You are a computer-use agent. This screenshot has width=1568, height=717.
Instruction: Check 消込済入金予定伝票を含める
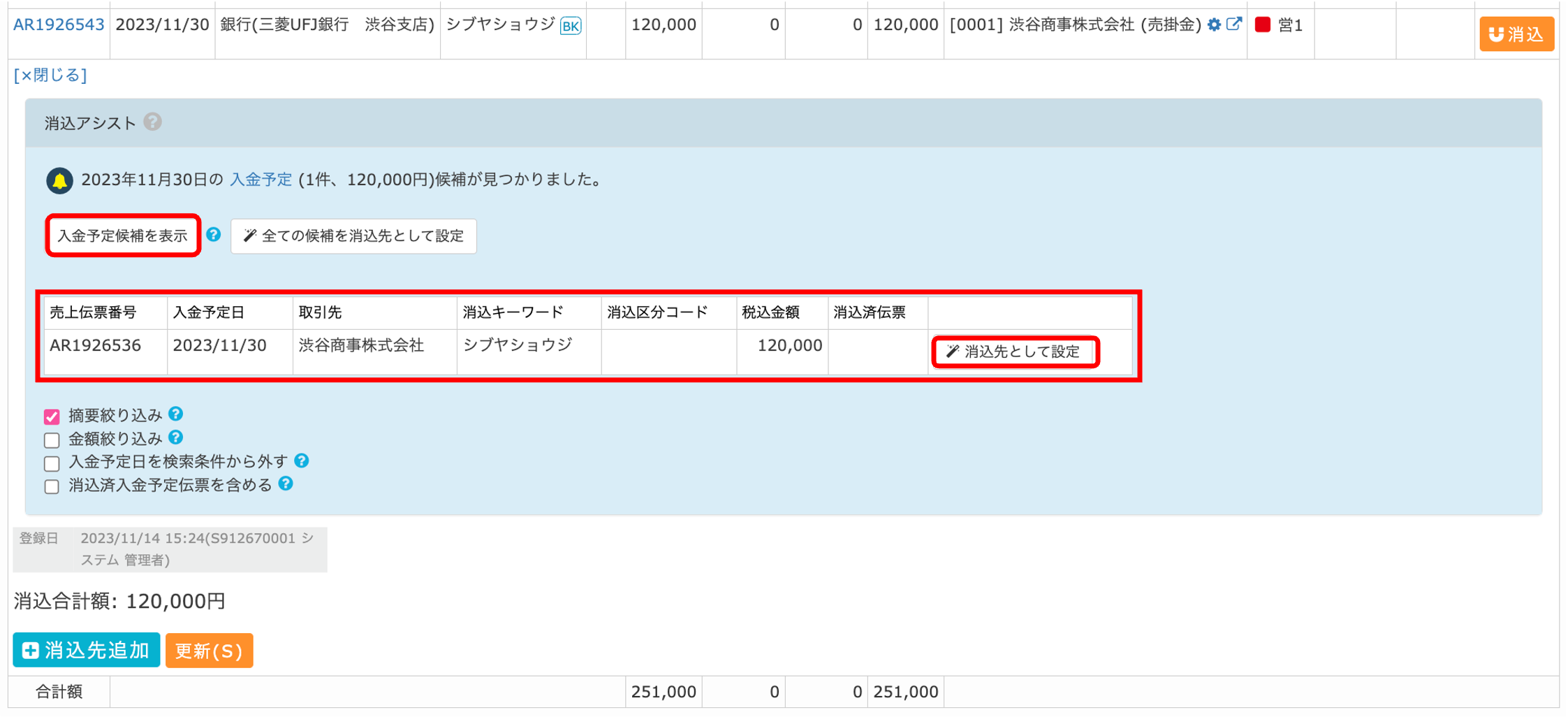52,486
